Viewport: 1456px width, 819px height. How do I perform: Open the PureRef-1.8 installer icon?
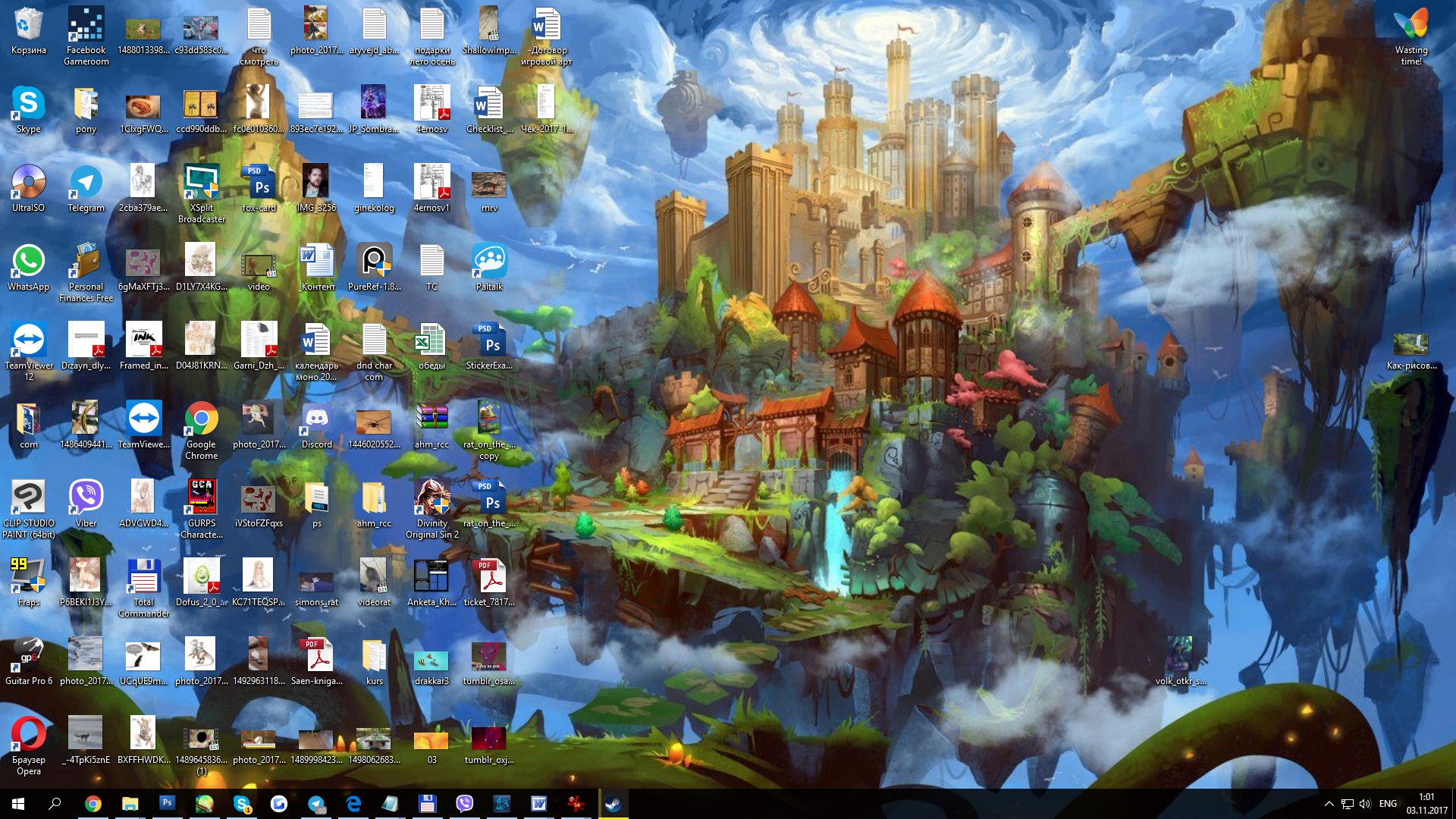coord(374,268)
